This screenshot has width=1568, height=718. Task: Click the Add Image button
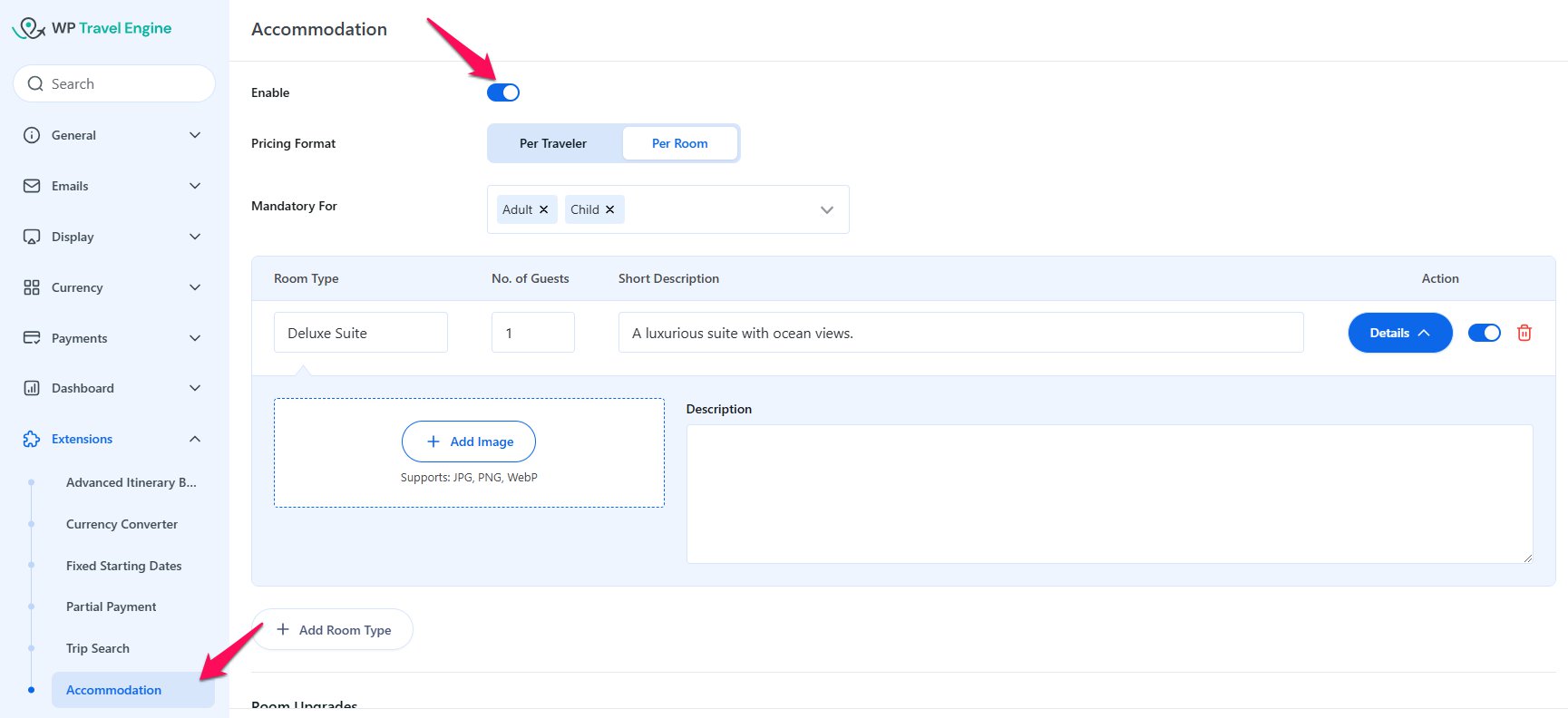[x=469, y=441]
